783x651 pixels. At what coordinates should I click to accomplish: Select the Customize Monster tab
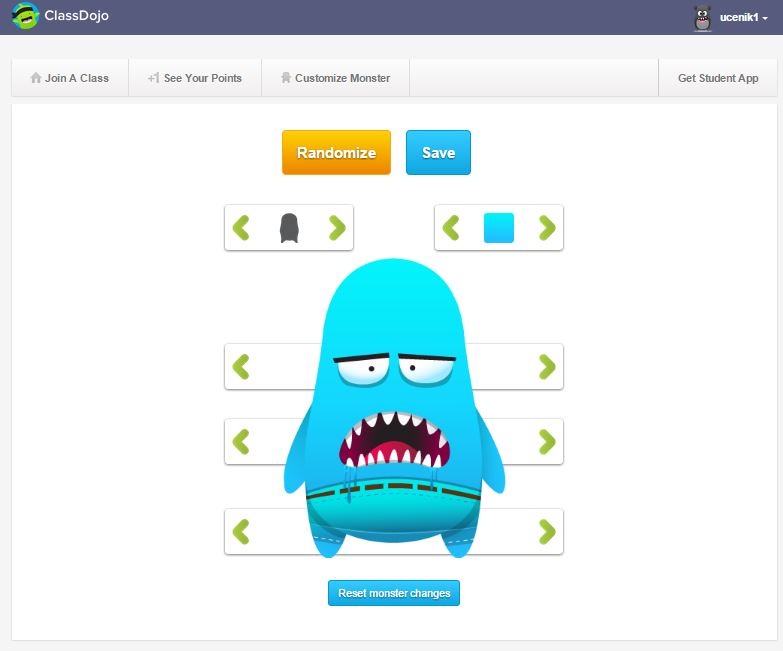(x=335, y=78)
